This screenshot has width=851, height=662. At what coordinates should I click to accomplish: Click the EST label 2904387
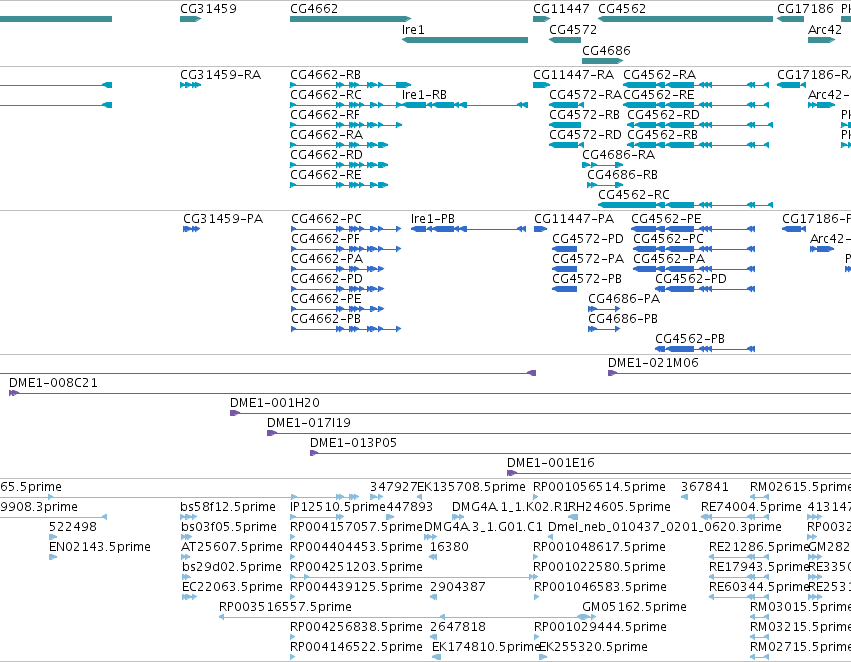[x=458, y=587]
